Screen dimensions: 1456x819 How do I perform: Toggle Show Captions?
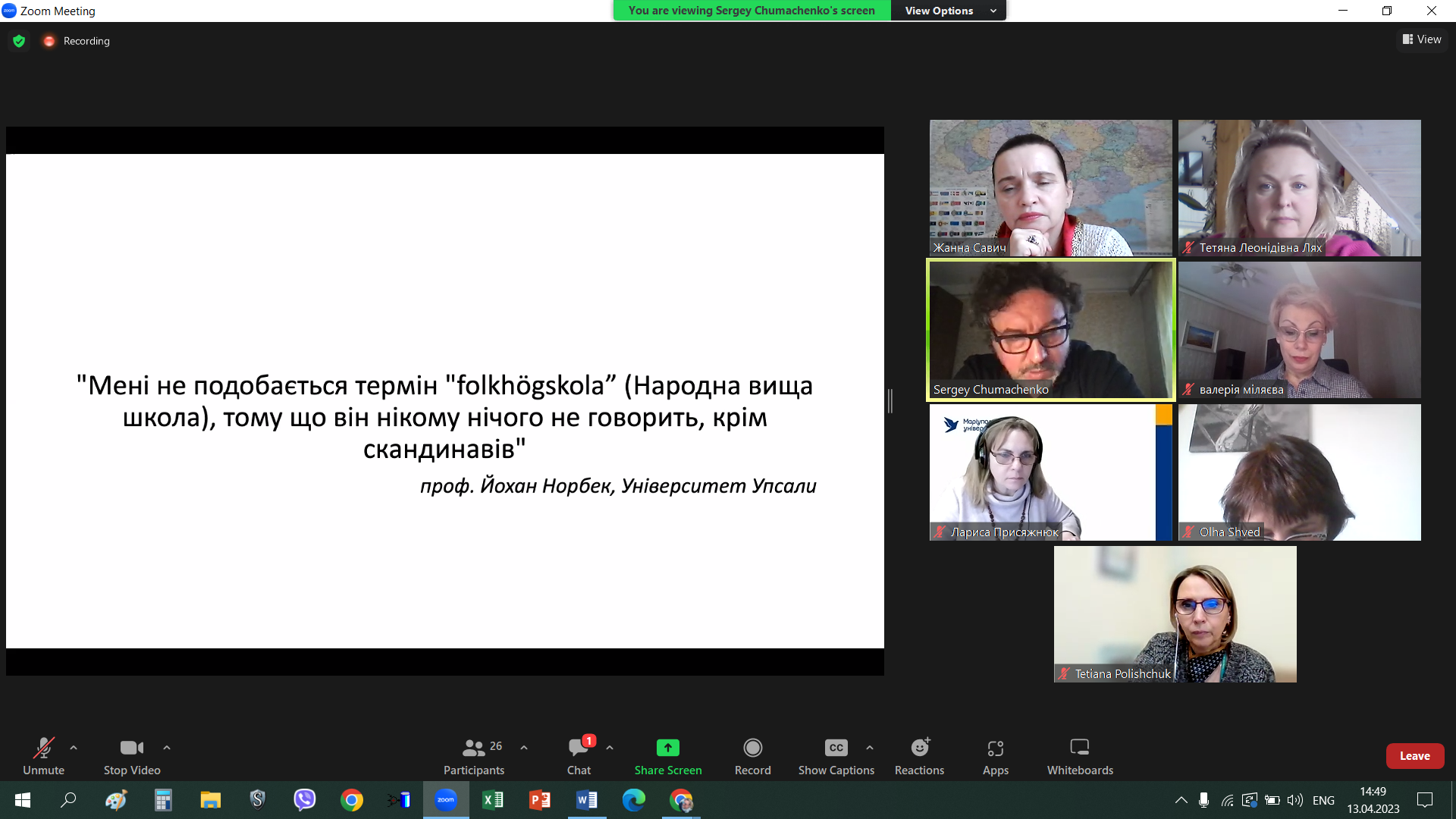pyautogui.click(x=836, y=757)
